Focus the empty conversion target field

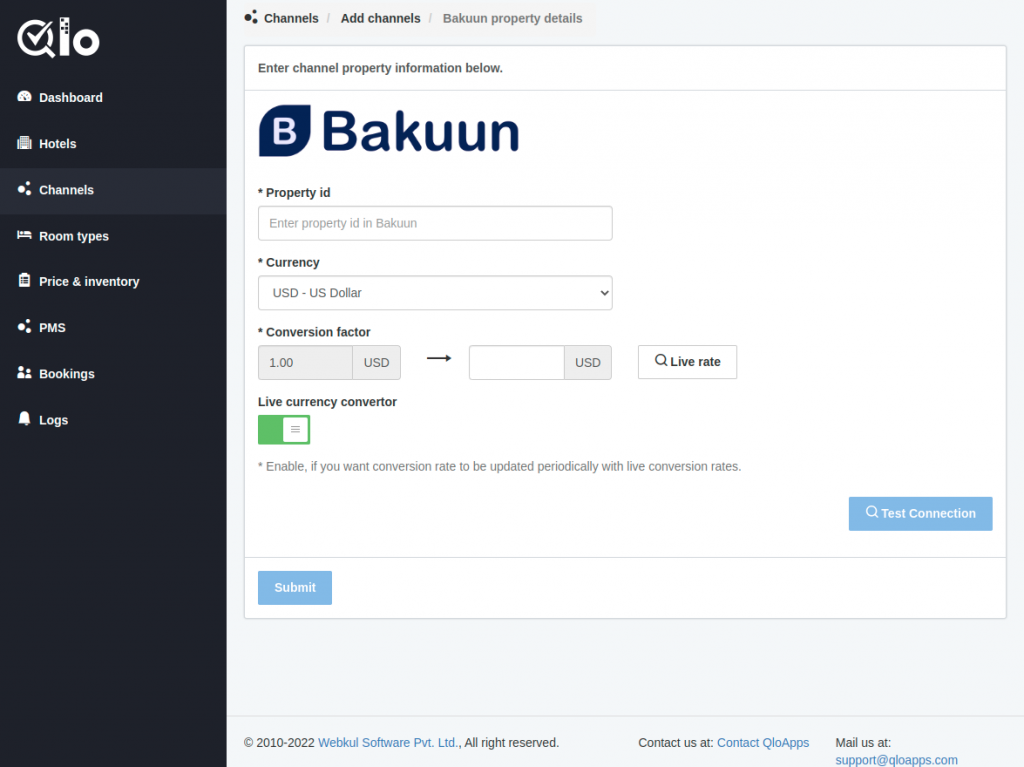[517, 363]
